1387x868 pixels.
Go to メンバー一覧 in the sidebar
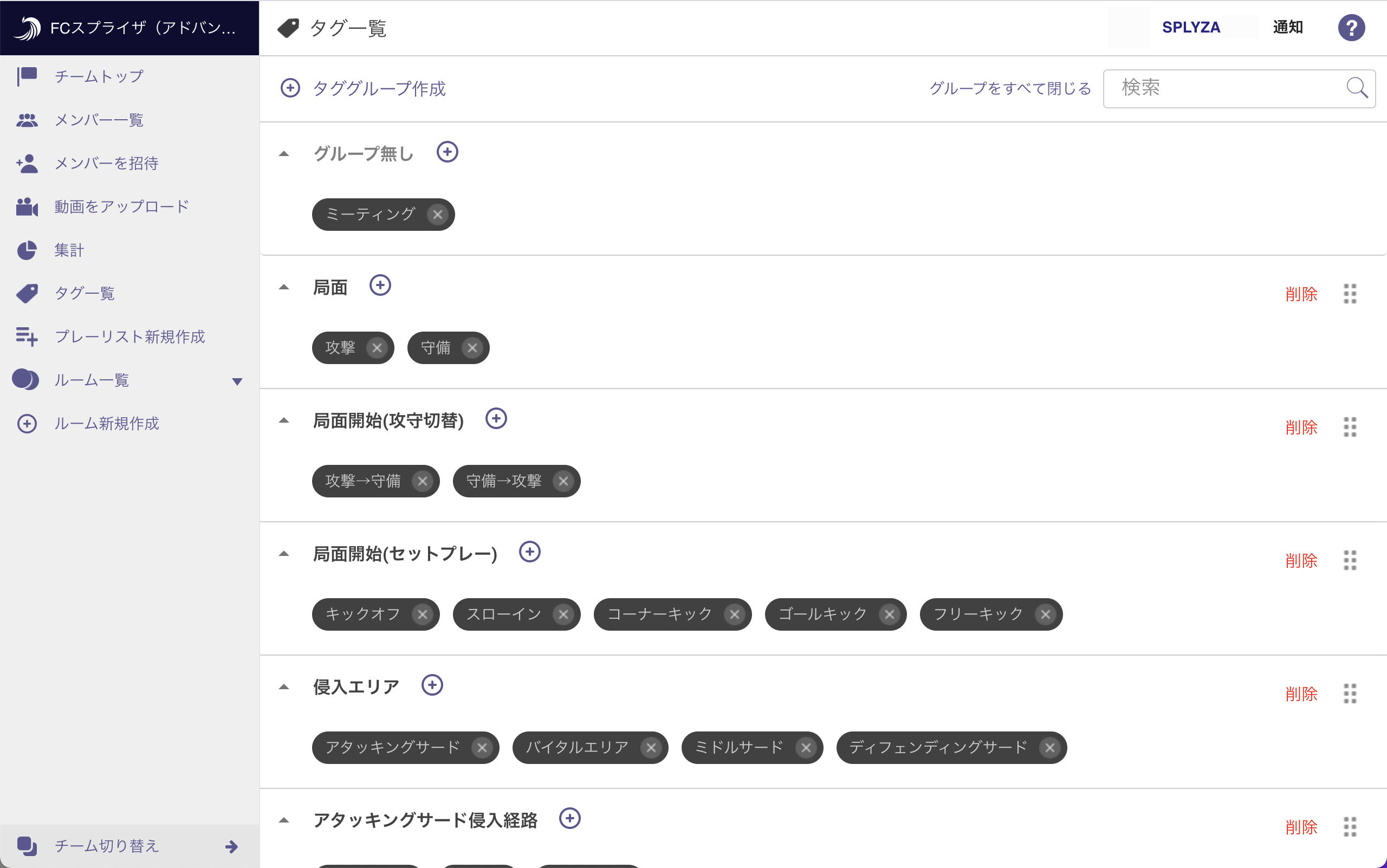(99, 120)
